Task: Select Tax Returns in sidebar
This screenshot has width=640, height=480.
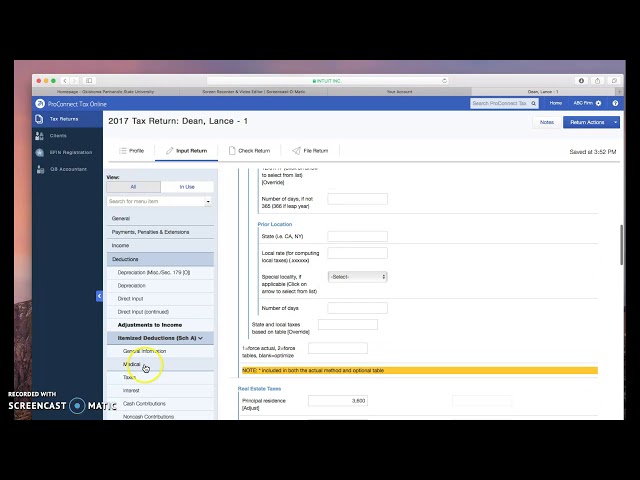Action: click(x=67, y=119)
